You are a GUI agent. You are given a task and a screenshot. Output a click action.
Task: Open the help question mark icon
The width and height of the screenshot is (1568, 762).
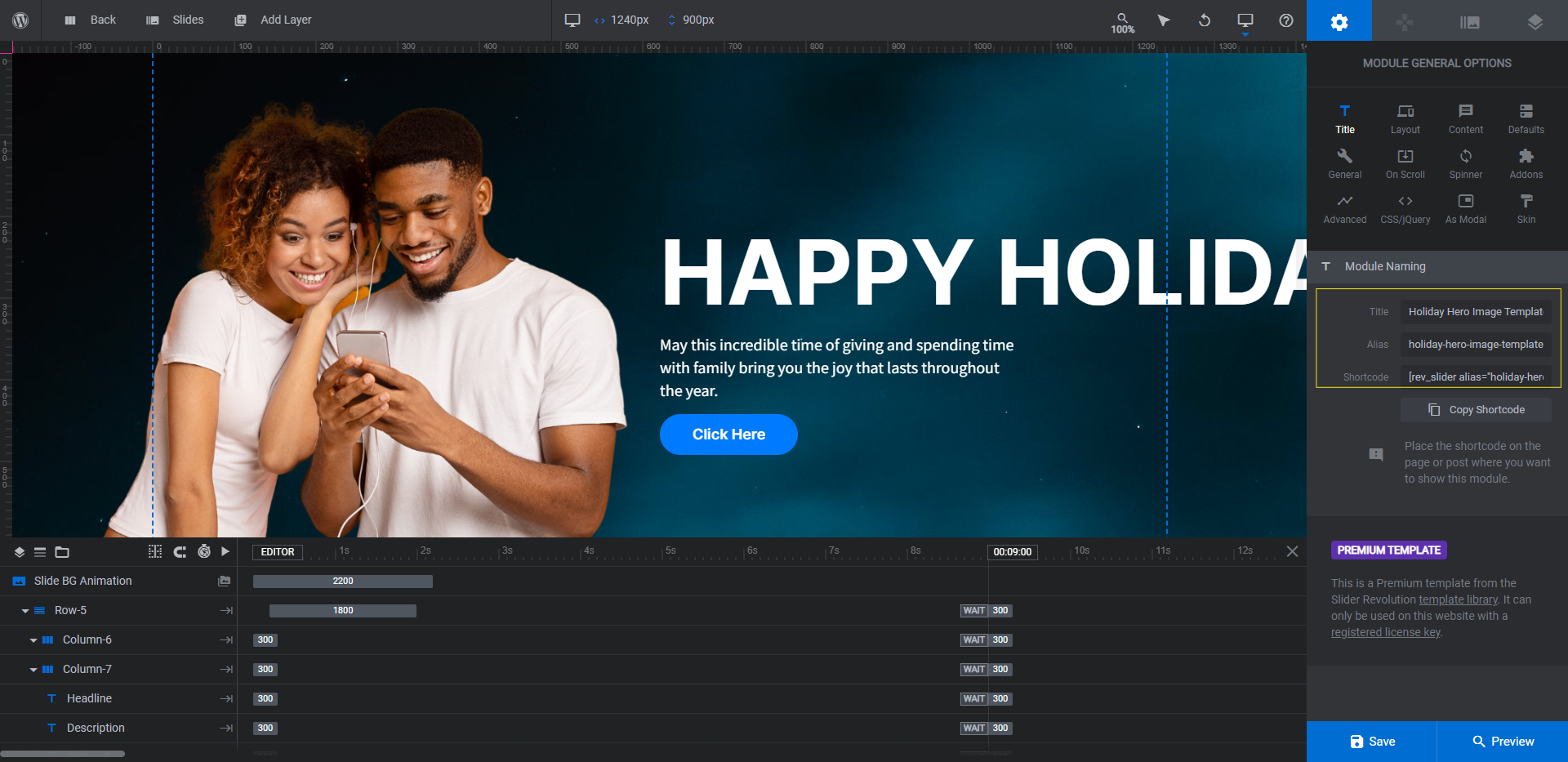tap(1286, 20)
